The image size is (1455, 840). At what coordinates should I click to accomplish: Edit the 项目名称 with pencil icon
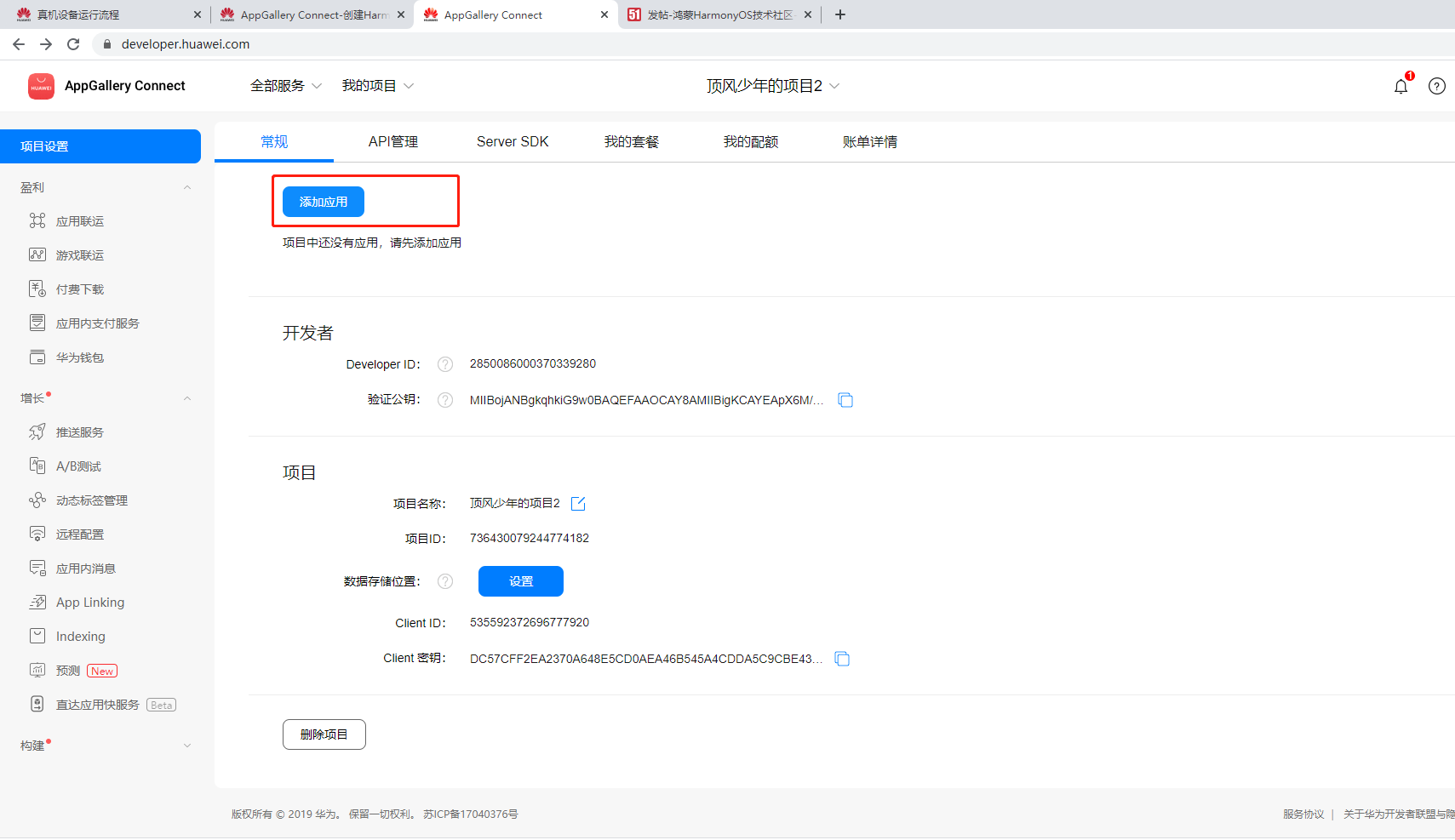(578, 504)
